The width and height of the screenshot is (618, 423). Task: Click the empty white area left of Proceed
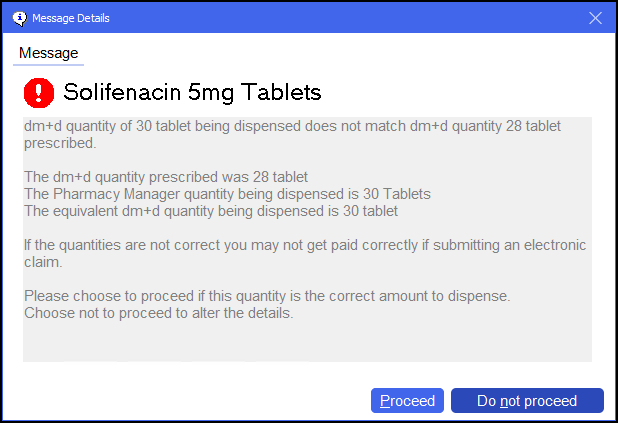[x=190, y=401]
